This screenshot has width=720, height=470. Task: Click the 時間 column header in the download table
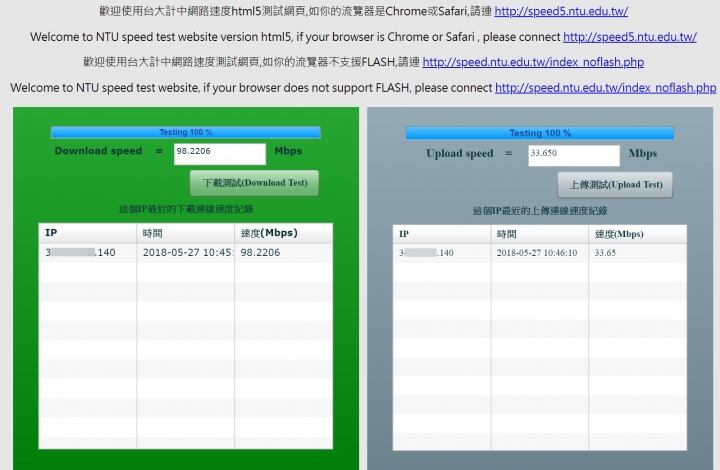tap(186, 233)
